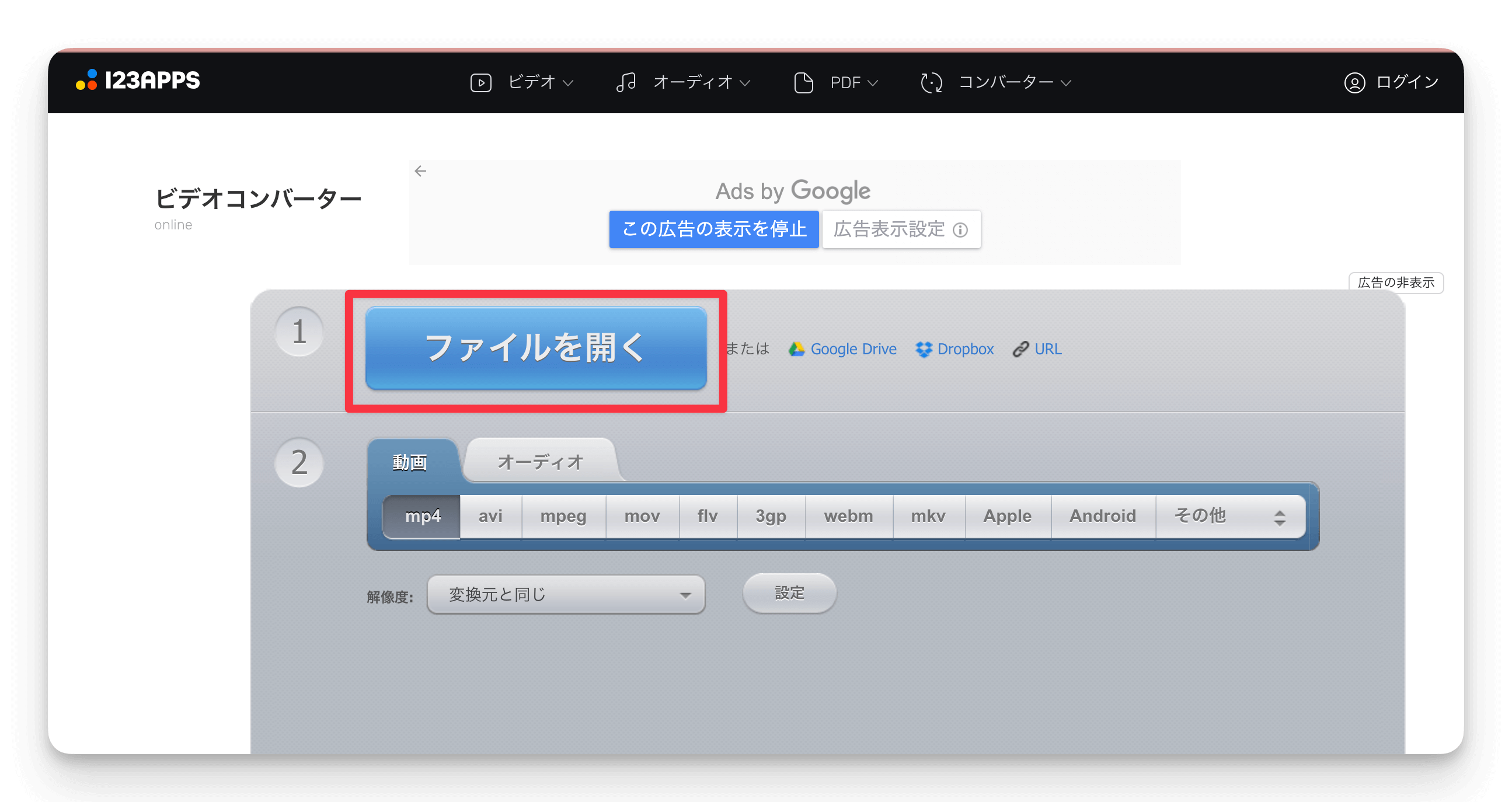
Task: Click the video play icon in navbar
Action: click(x=480, y=82)
